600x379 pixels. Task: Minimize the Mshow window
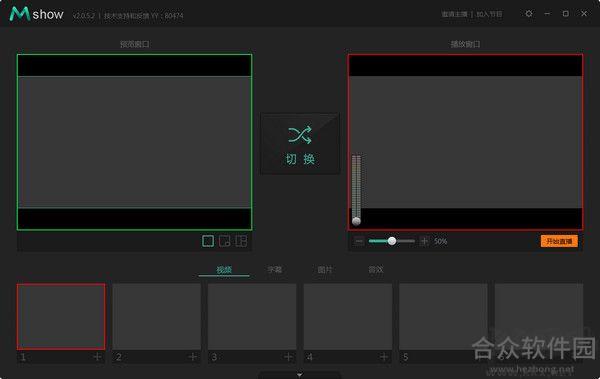[547, 14]
